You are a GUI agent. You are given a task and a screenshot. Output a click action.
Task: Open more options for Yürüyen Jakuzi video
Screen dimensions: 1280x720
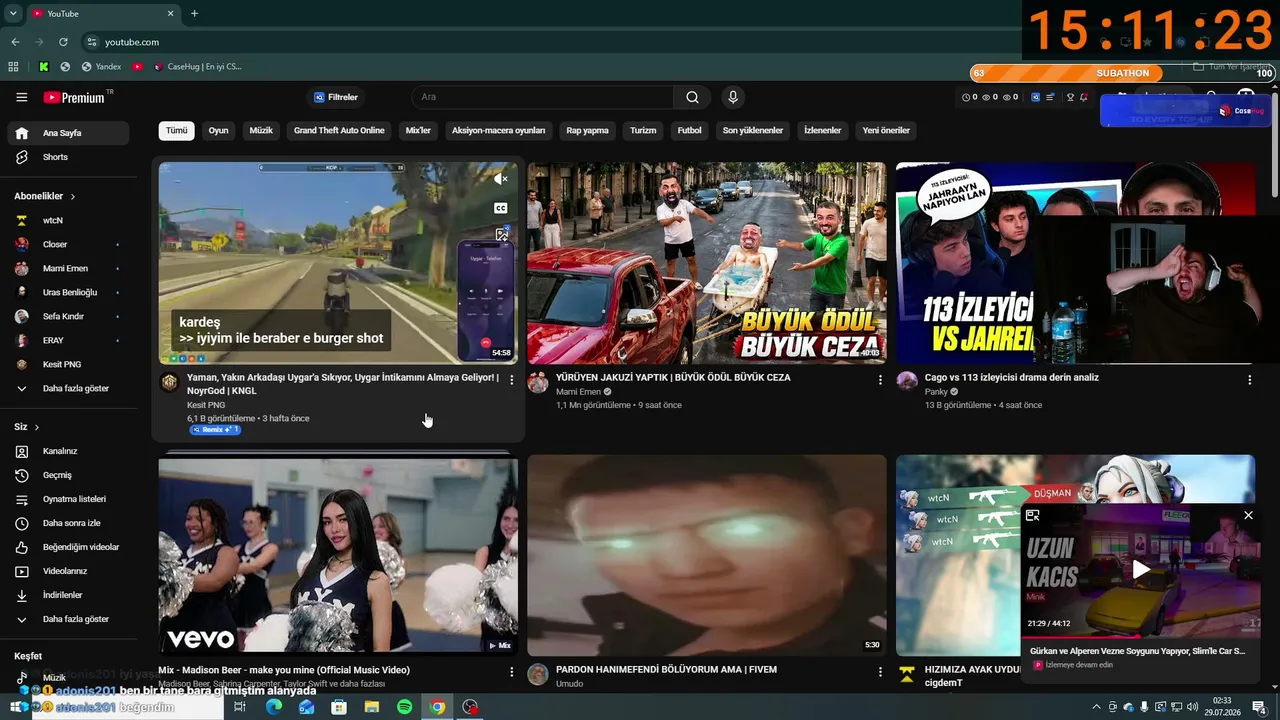tap(880, 380)
